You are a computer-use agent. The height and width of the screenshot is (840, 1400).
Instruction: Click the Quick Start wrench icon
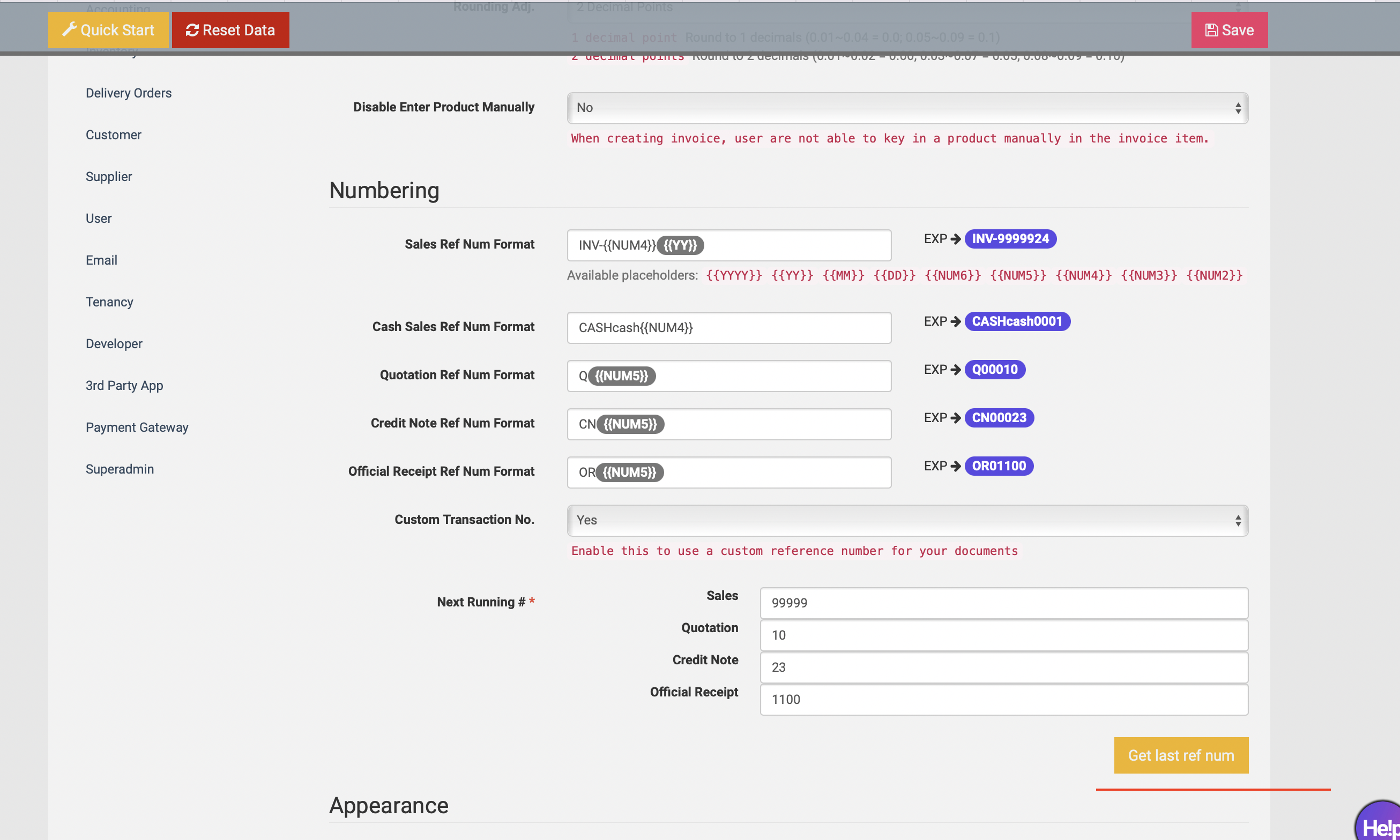(x=69, y=29)
